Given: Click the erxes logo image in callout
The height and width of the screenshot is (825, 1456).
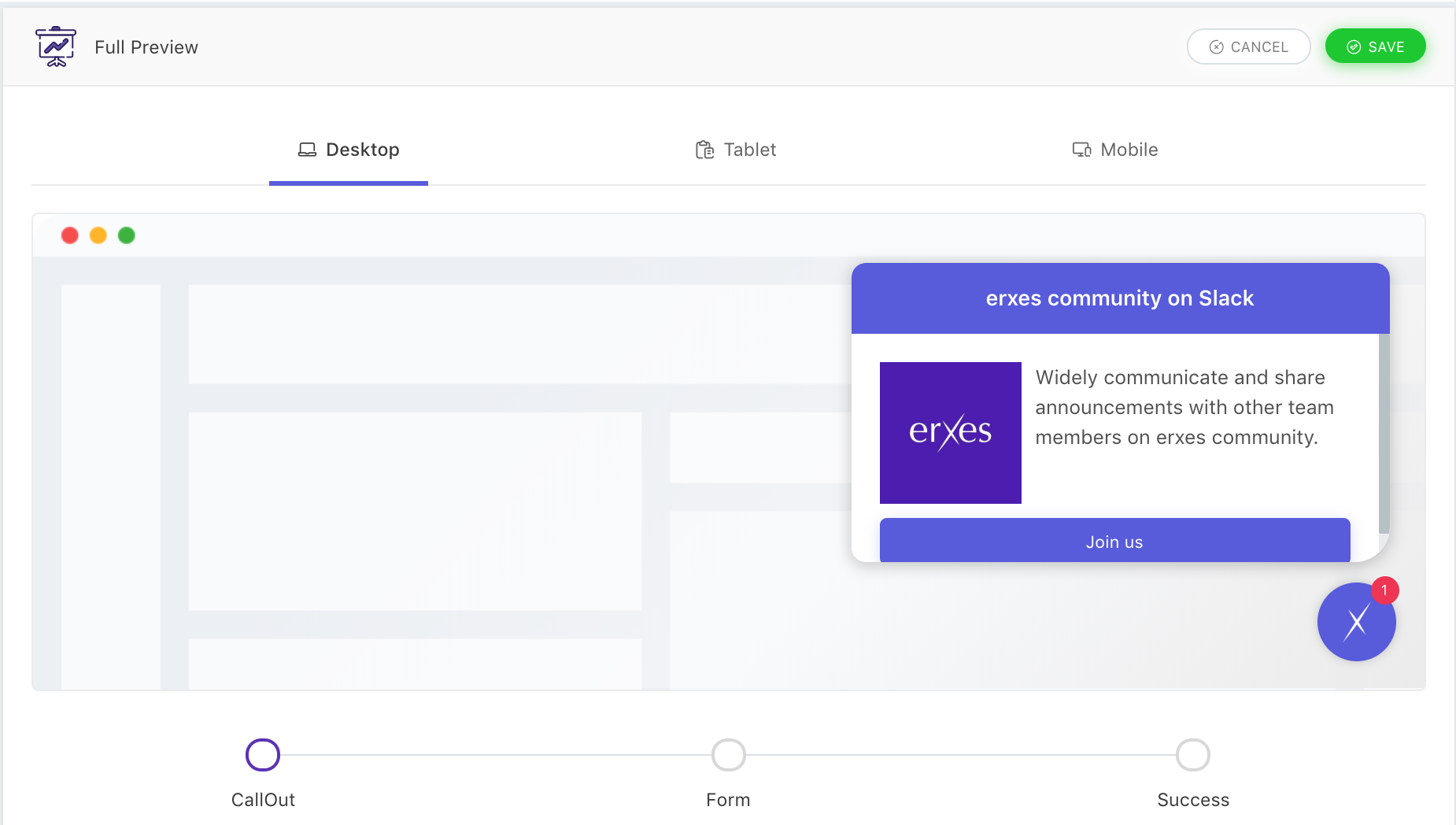Looking at the screenshot, I should pyautogui.click(x=950, y=432).
